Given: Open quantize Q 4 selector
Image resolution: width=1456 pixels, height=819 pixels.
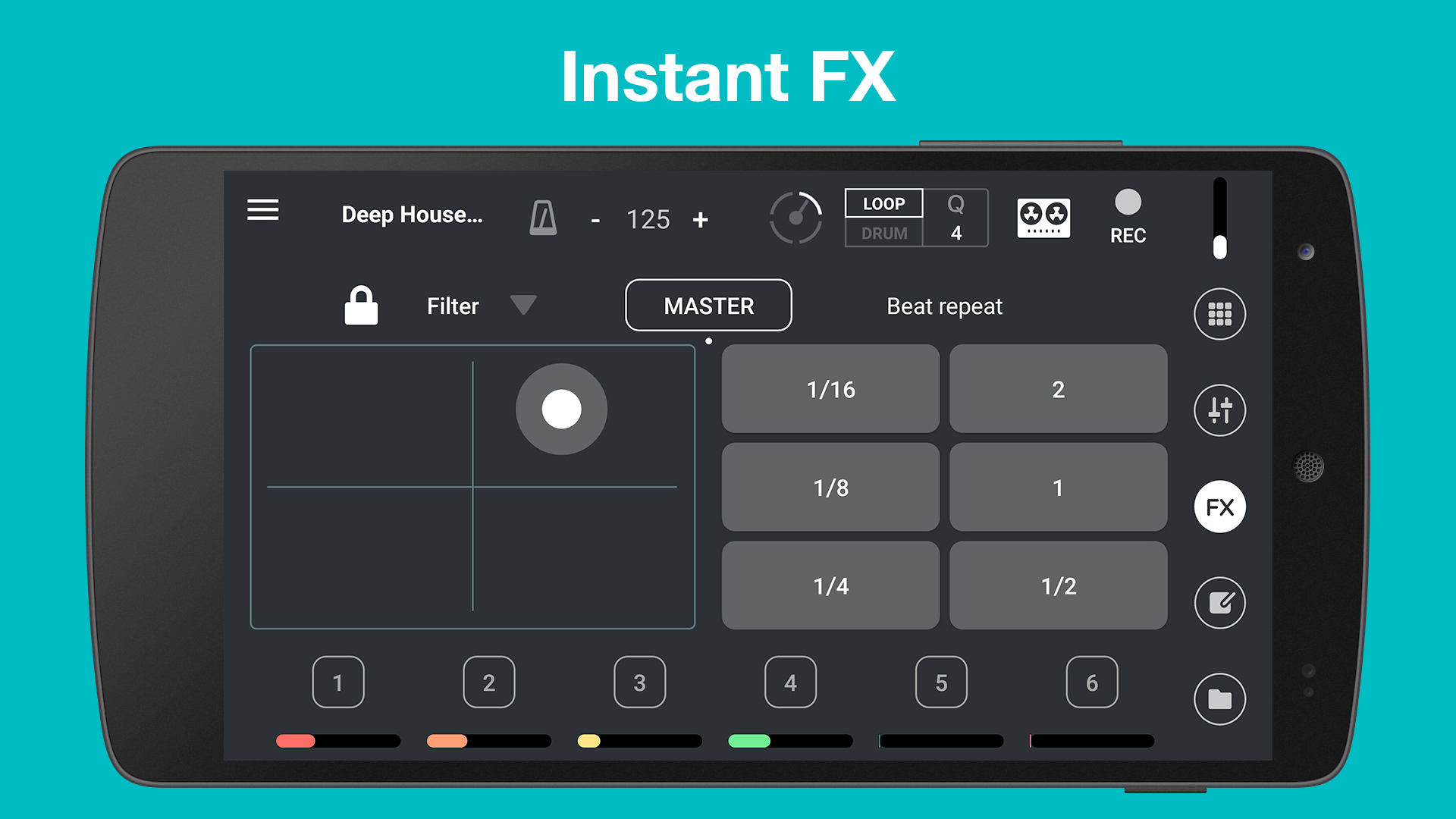Looking at the screenshot, I should click(x=955, y=218).
